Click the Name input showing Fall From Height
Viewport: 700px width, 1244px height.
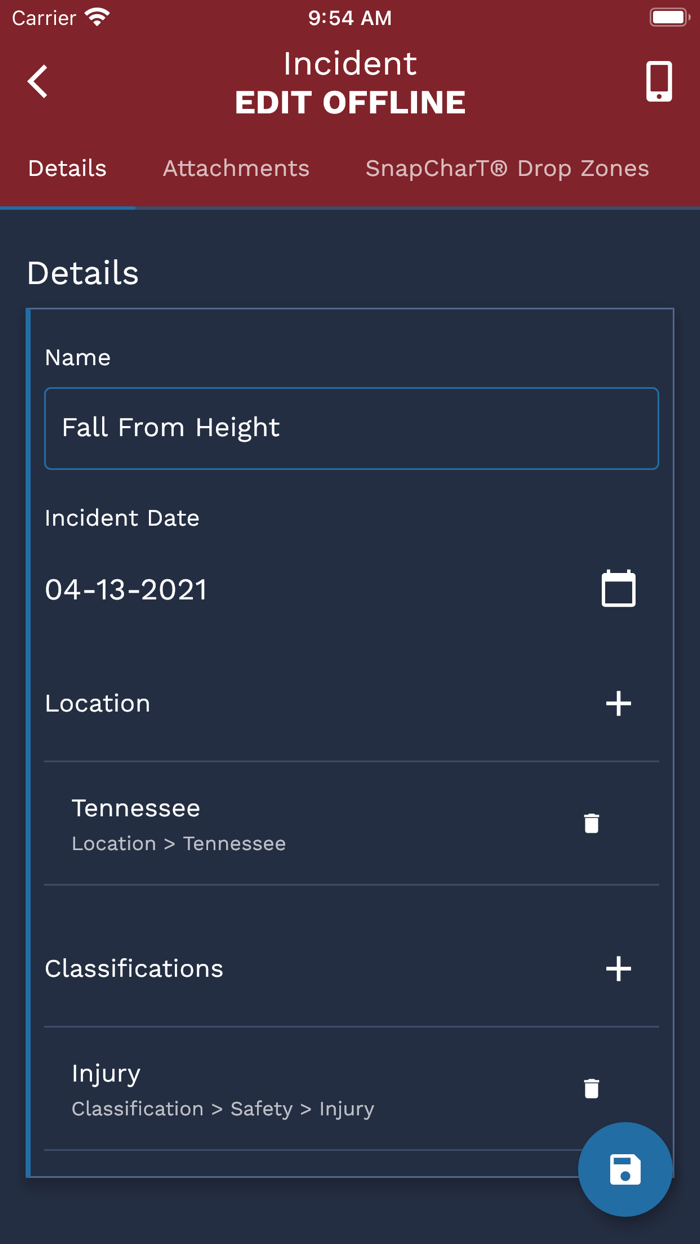click(x=350, y=428)
